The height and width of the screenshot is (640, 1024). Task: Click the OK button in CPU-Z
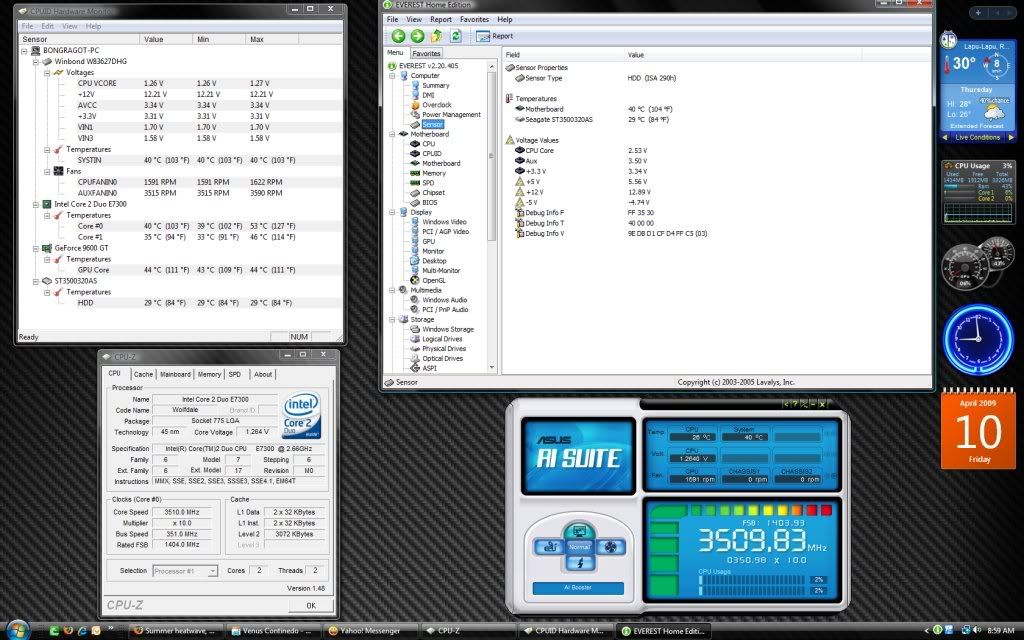310,605
